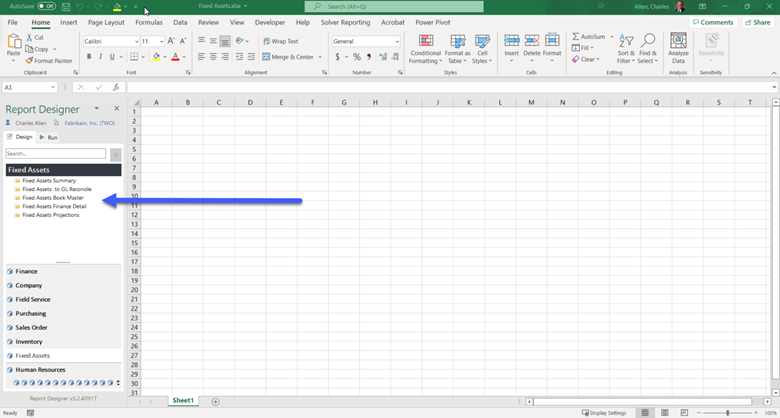The width and height of the screenshot is (780, 418).
Task: Click the AutoSum sigma icon
Action: (x=577, y=36)
